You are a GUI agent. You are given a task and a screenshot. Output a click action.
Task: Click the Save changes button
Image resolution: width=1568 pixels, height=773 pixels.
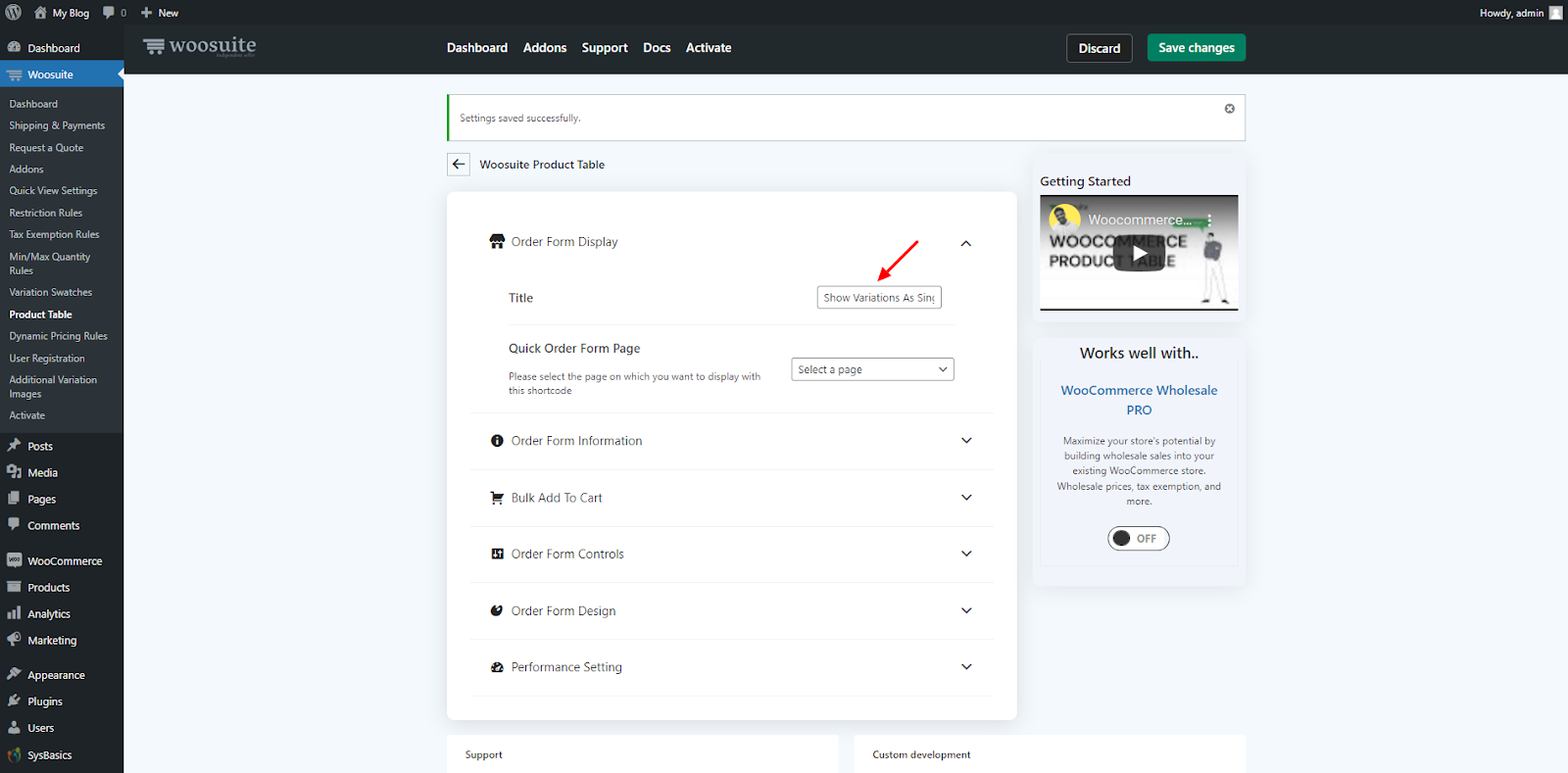(1197, 48)
